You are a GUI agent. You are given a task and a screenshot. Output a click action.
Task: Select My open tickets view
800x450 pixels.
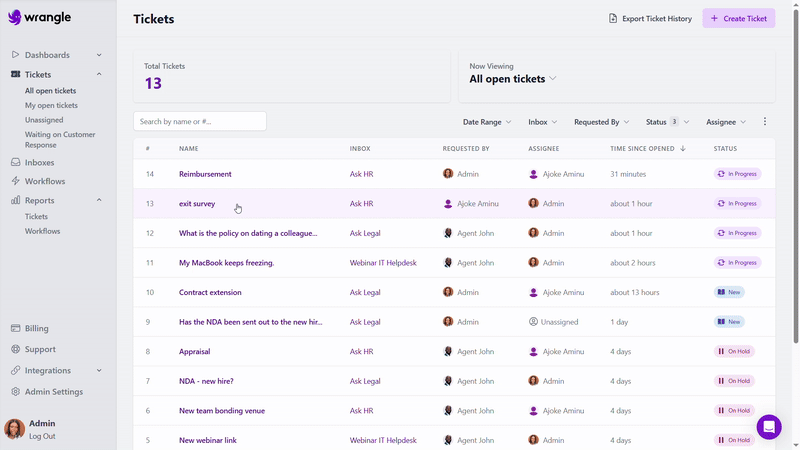(x=51, y=105)
